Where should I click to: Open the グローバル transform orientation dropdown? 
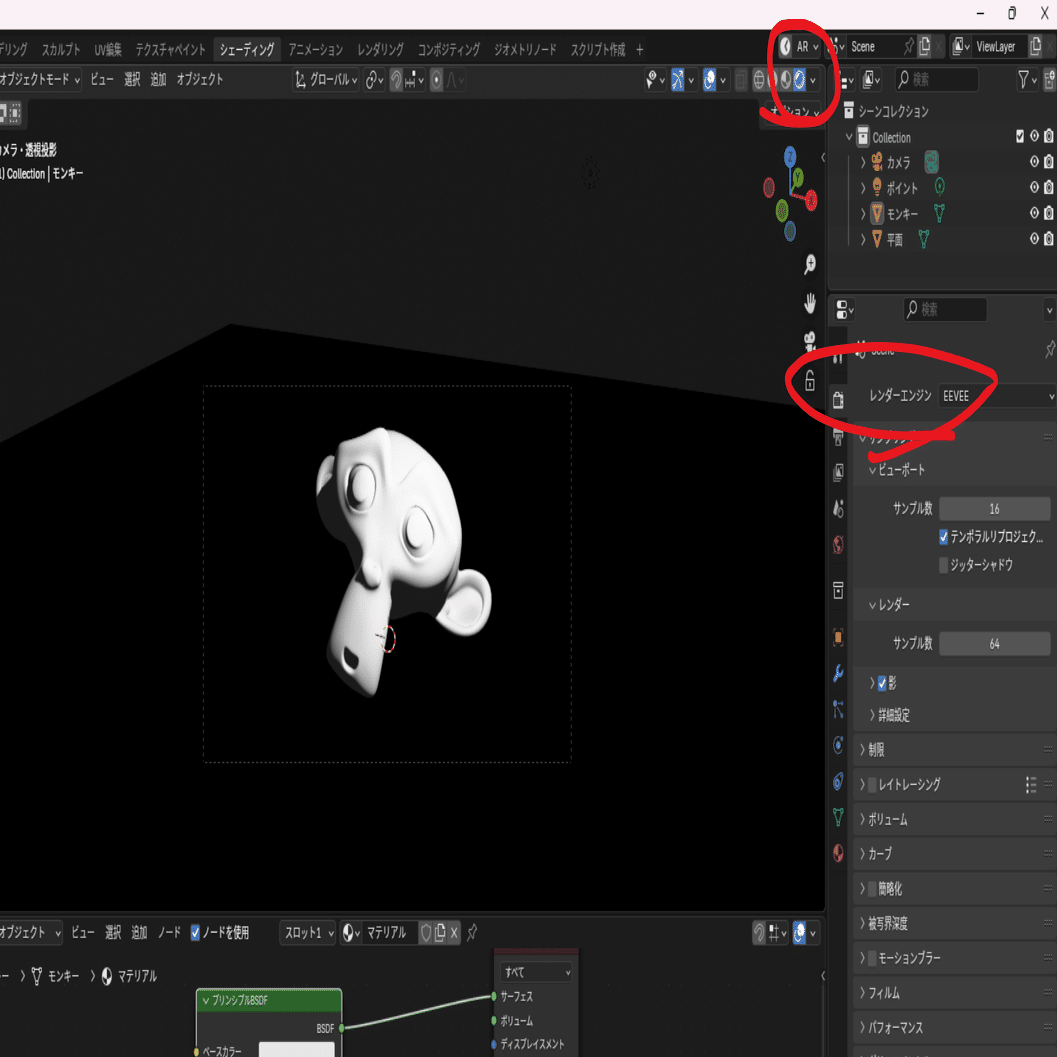326,80
